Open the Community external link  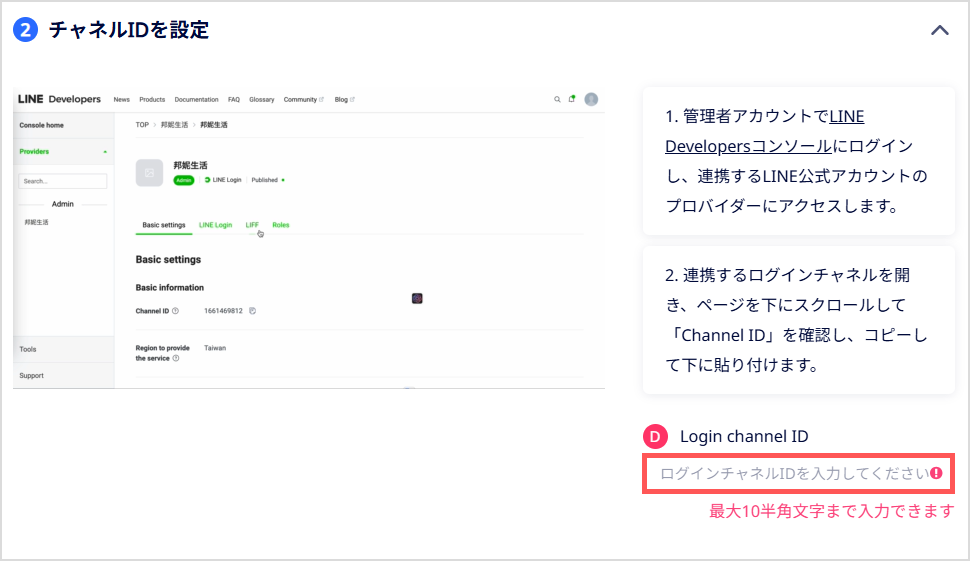[x=303, y=100]
